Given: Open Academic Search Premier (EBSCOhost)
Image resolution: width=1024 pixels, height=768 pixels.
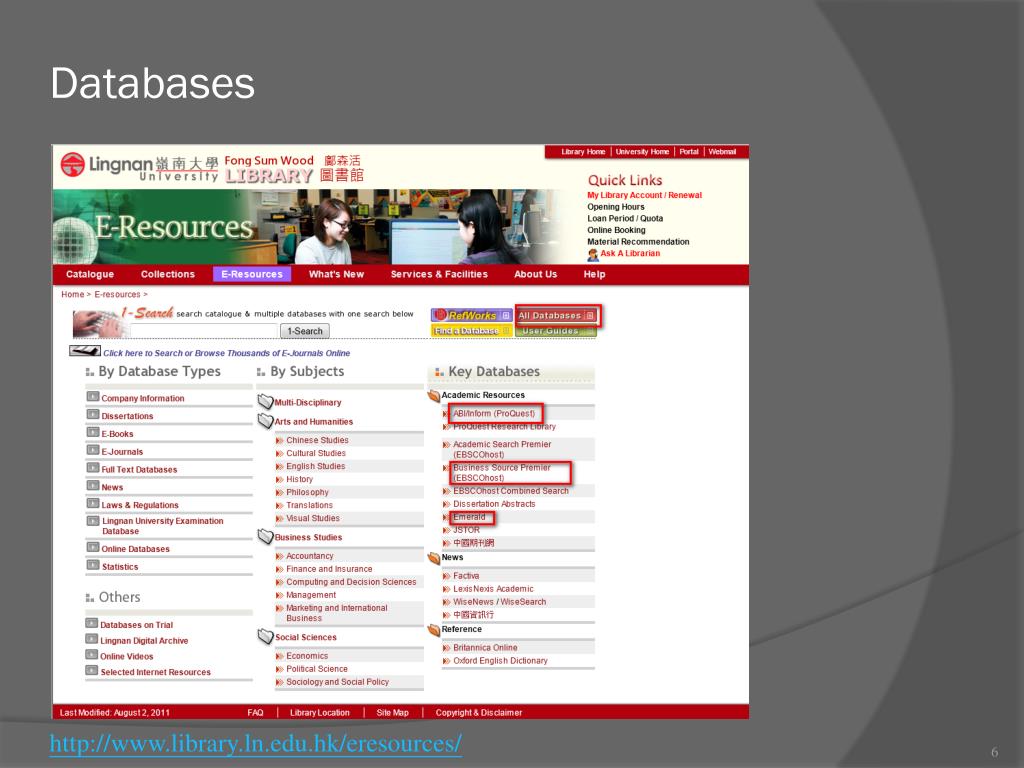Looking at the screenshot, I should coord(502,449).
